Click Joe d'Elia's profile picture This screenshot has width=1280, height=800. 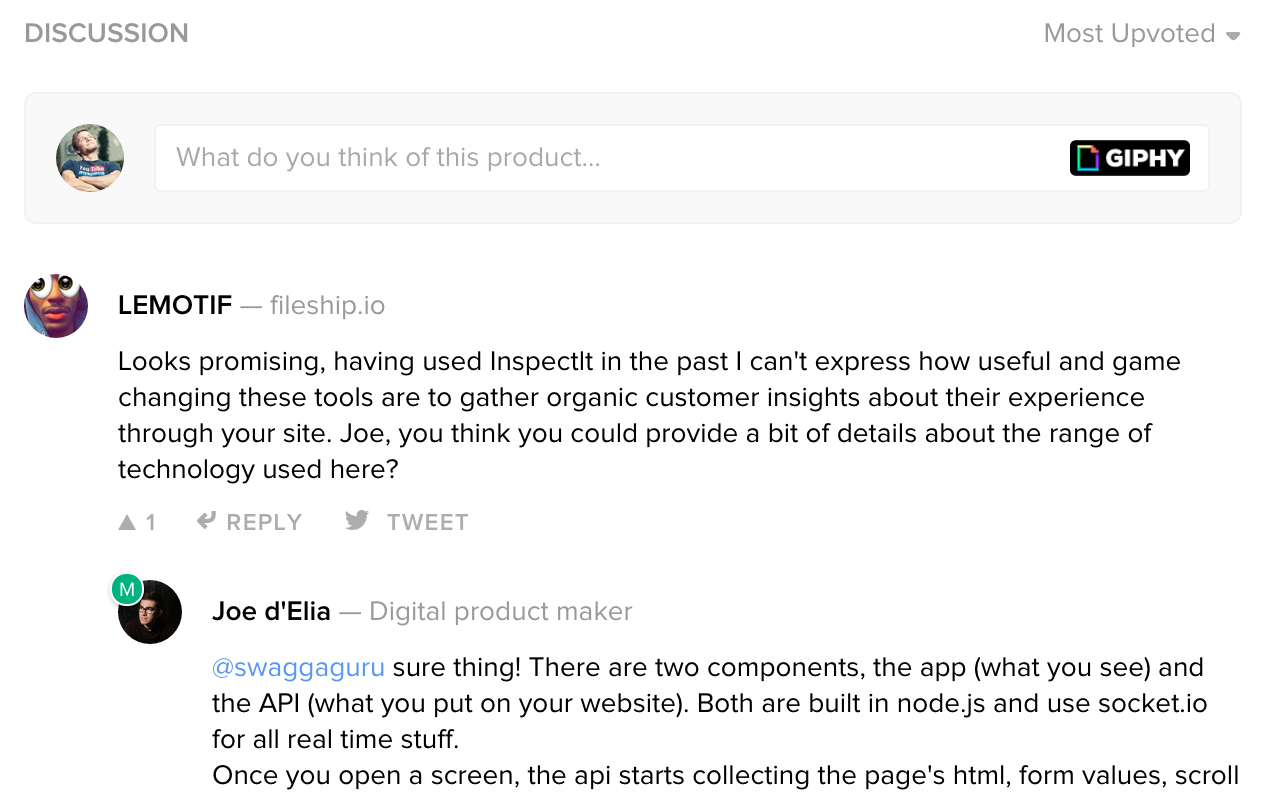pyautogui.click(x=149, y=611)
